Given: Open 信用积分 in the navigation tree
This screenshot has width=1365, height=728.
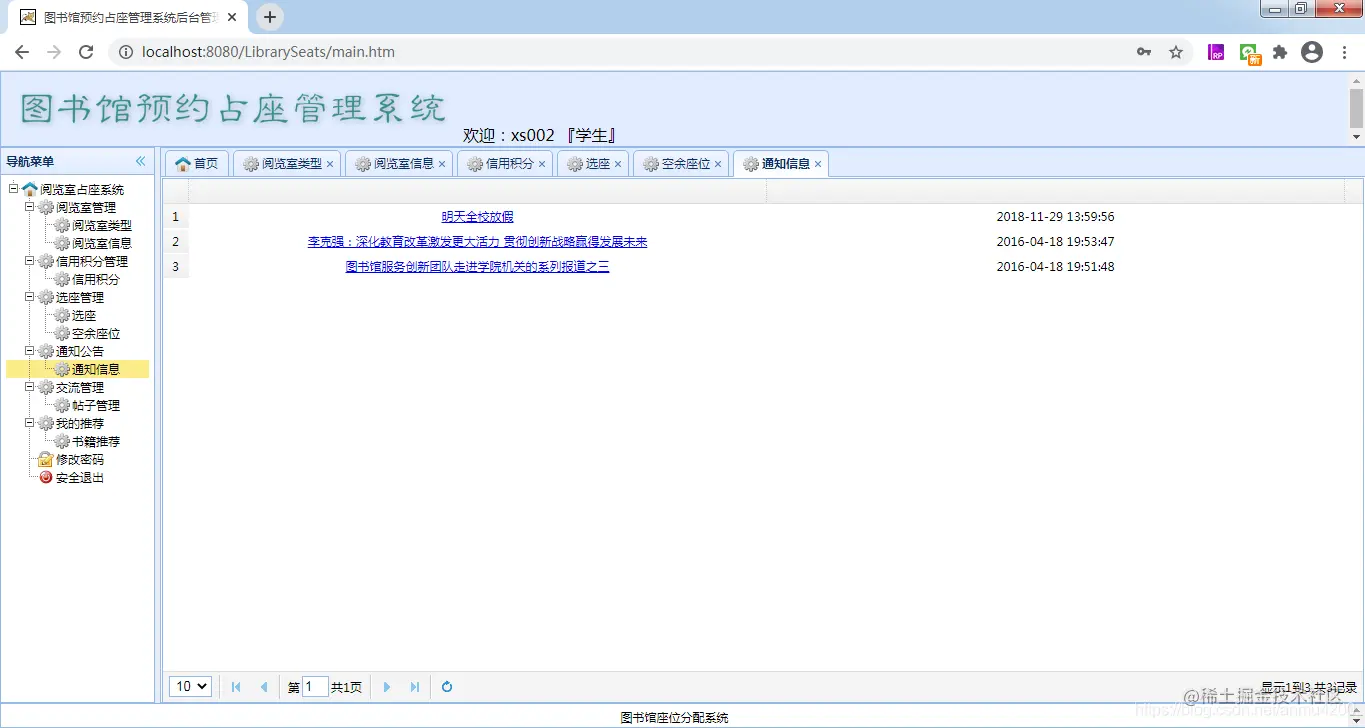Looking at the screenshot, I should pyautogui.click(x=96, y=279).
